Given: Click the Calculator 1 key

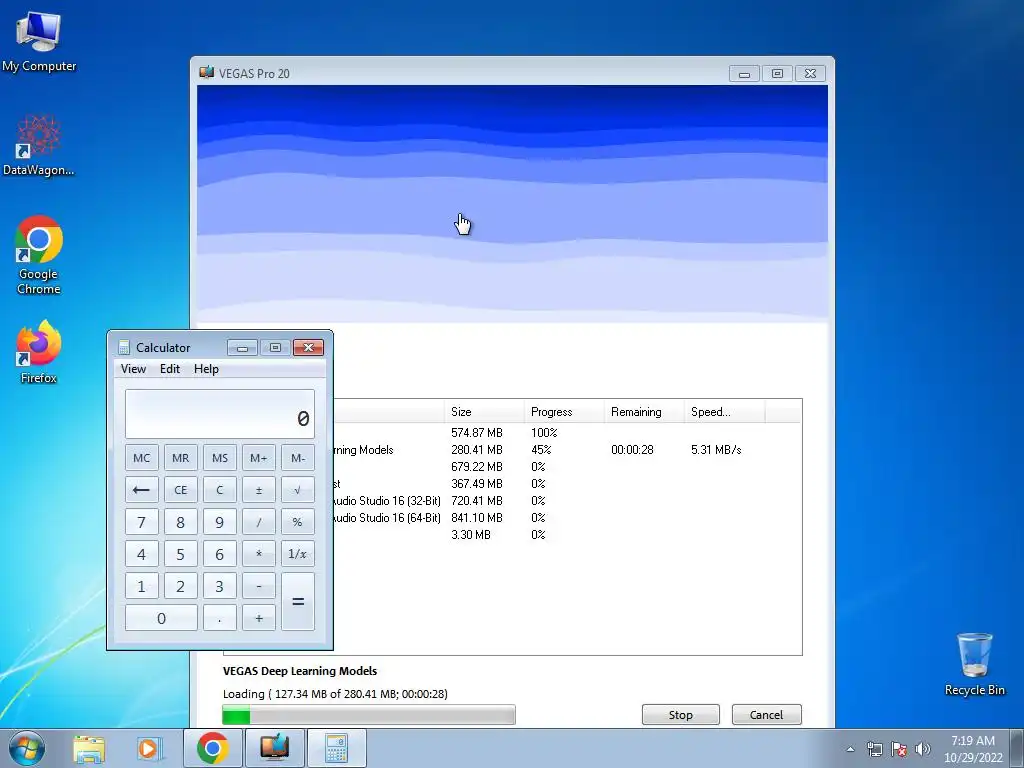Looking at the screenshot, I should click(142, 586).
